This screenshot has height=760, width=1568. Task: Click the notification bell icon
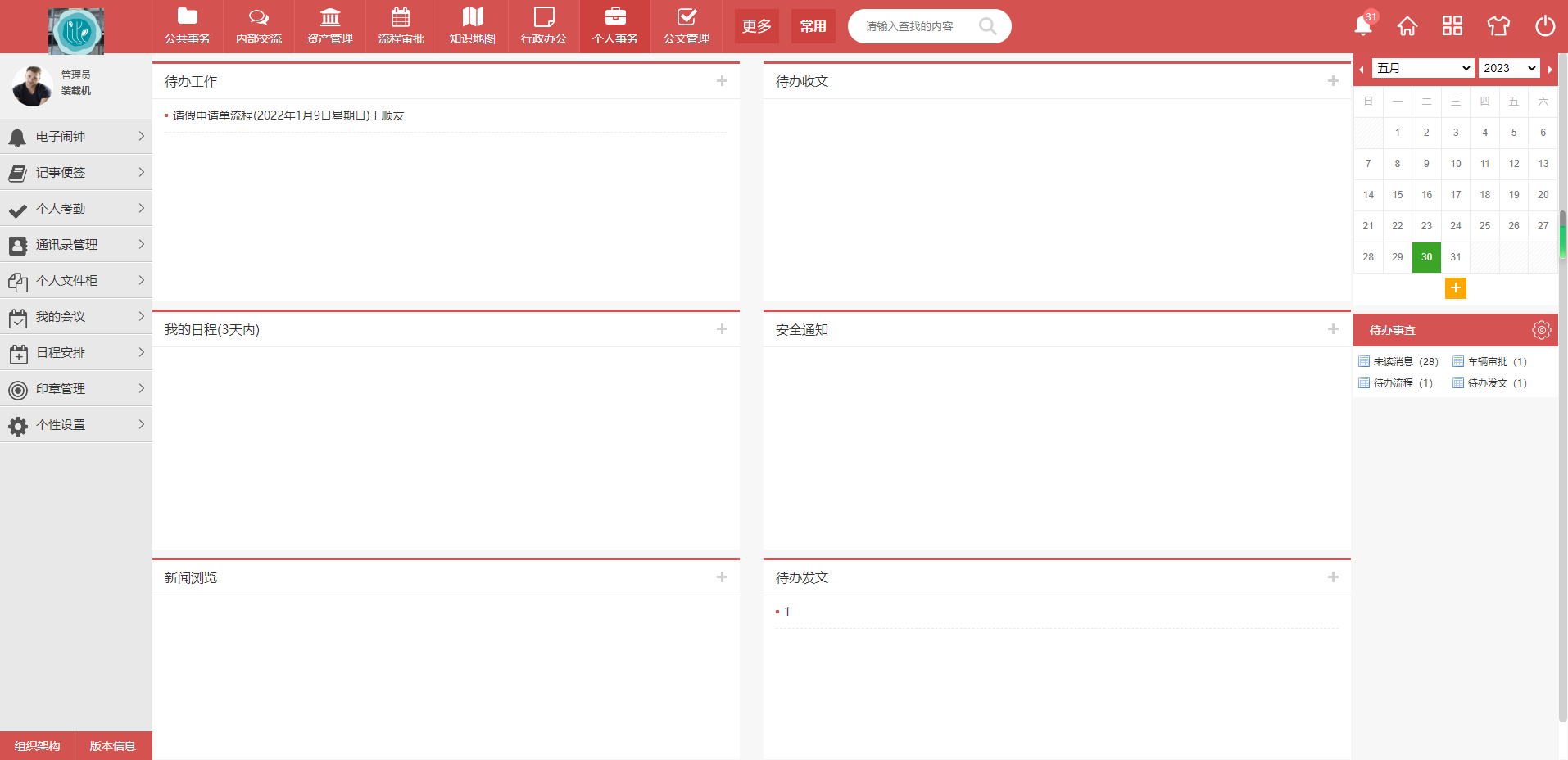pos(1363,26)
